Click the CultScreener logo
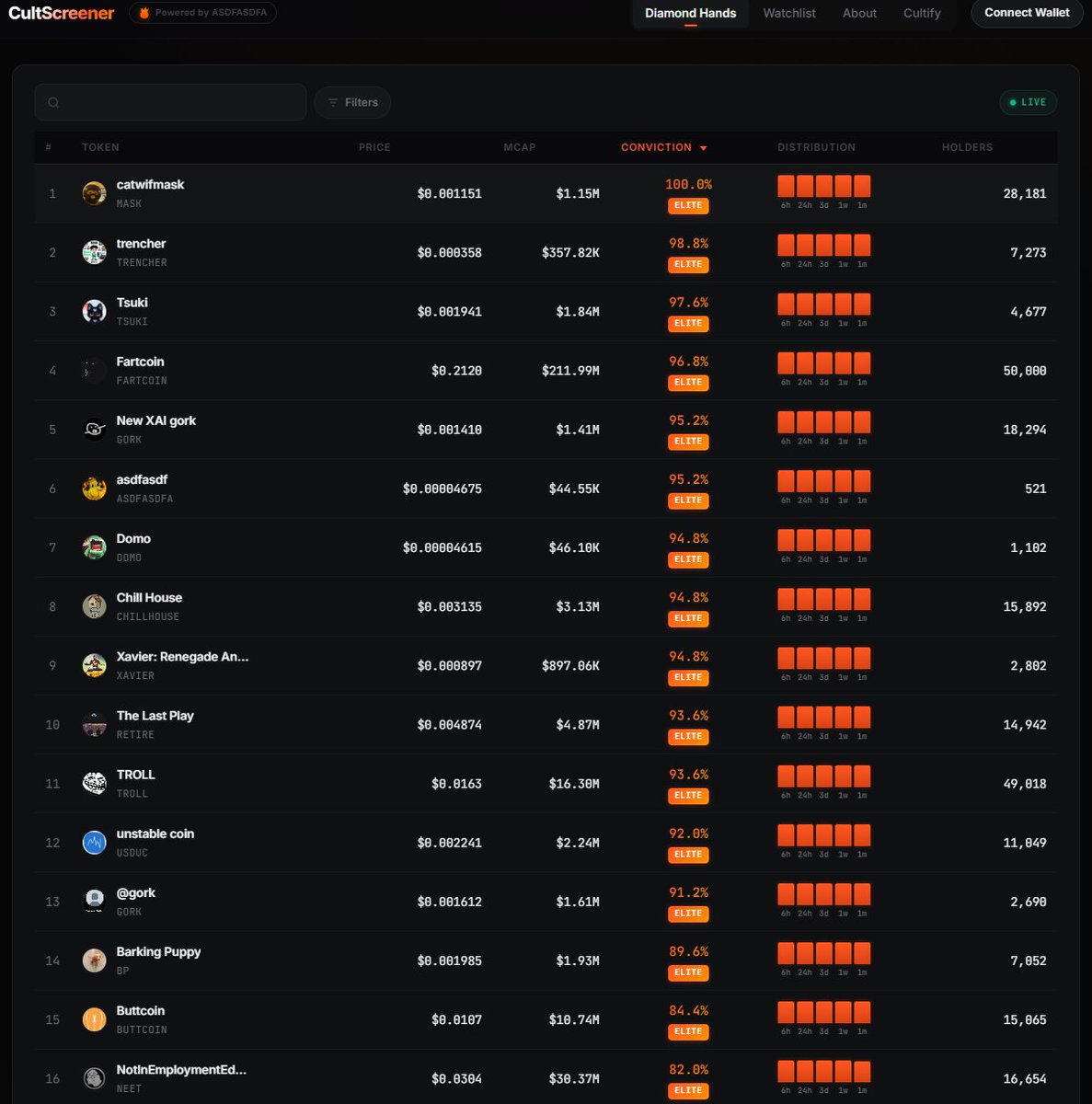 [x=62, y=13]
